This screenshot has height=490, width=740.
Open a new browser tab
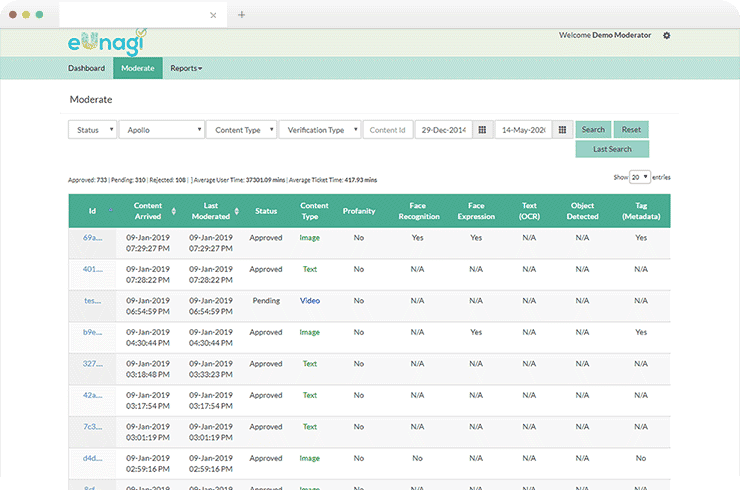pos(241,15)
